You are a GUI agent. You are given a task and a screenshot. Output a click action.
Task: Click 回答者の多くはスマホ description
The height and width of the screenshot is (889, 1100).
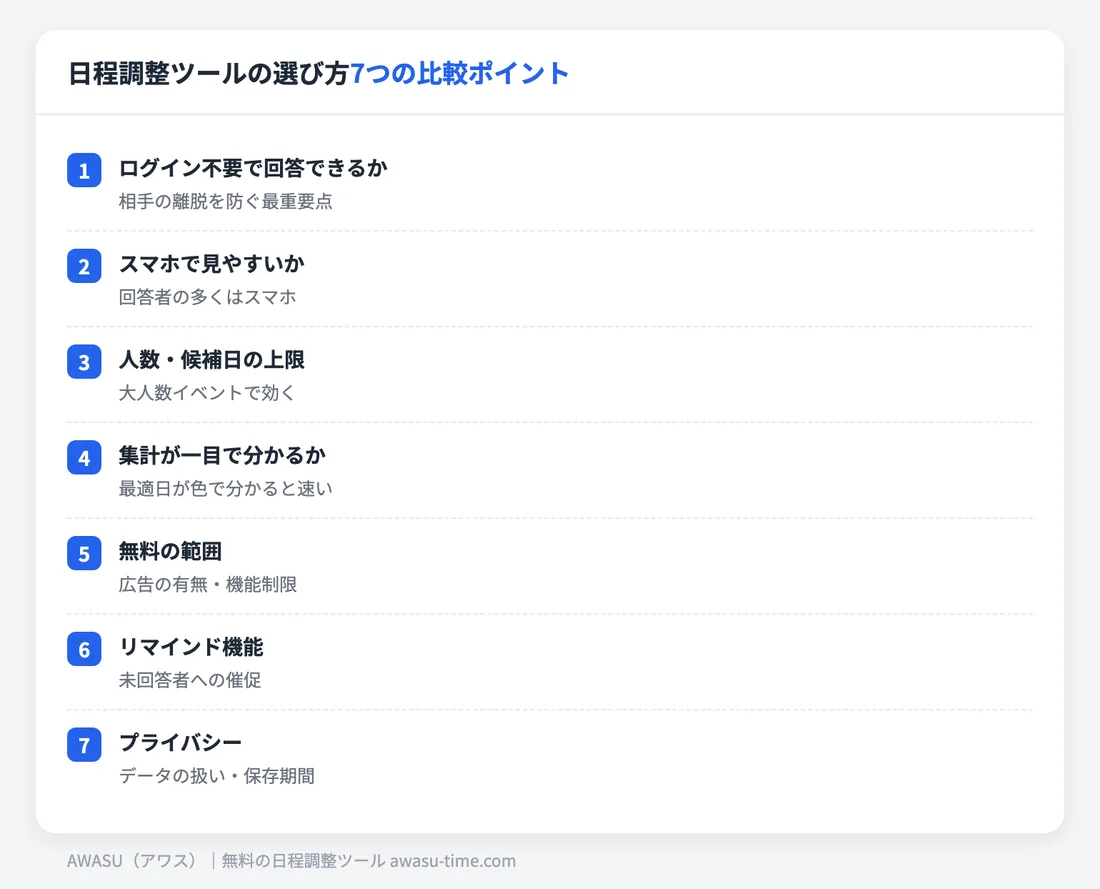tap(208, 298)
